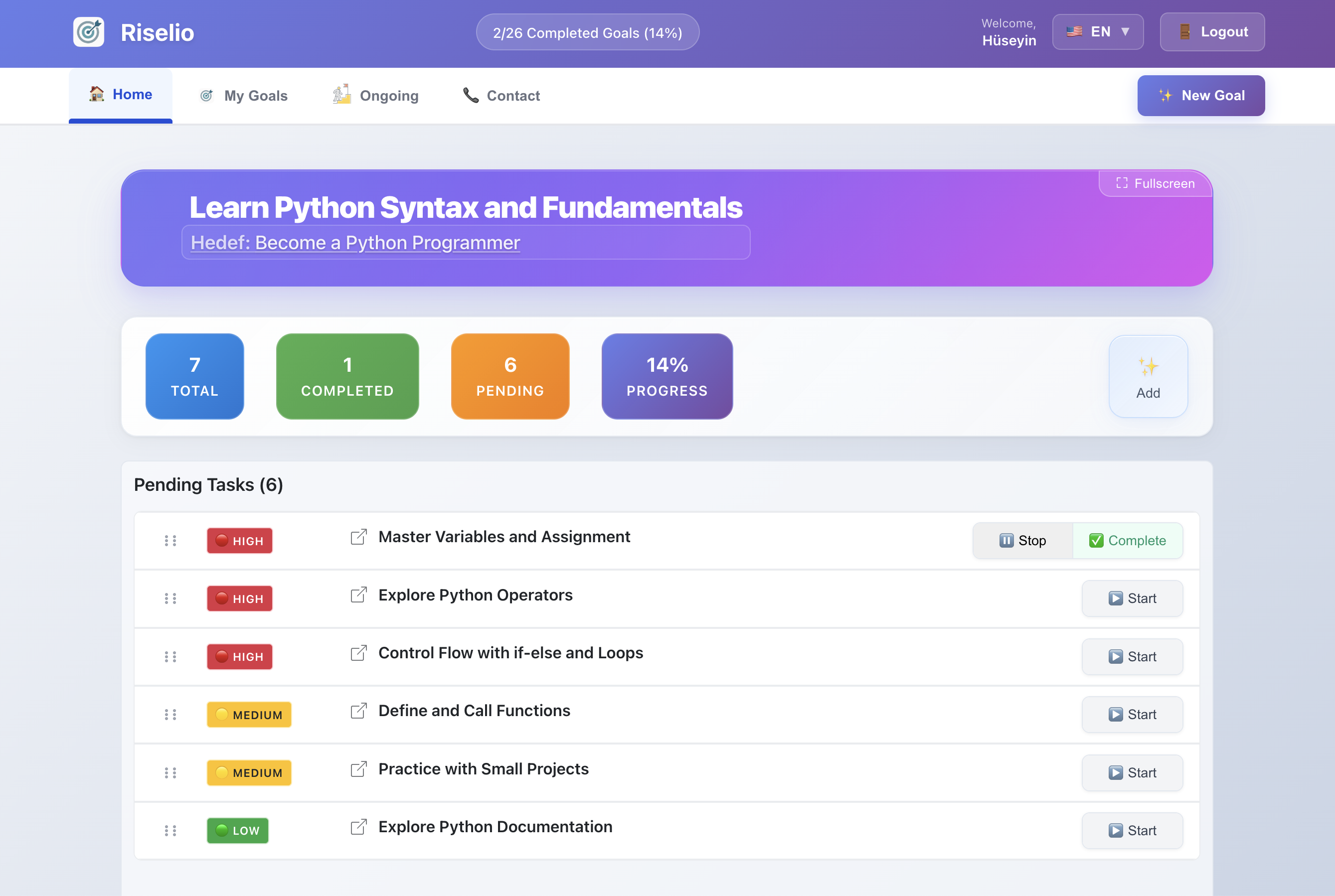Click drag handle of Master Variables task
Screen dimensions: 1335x896
click(170, 541)
